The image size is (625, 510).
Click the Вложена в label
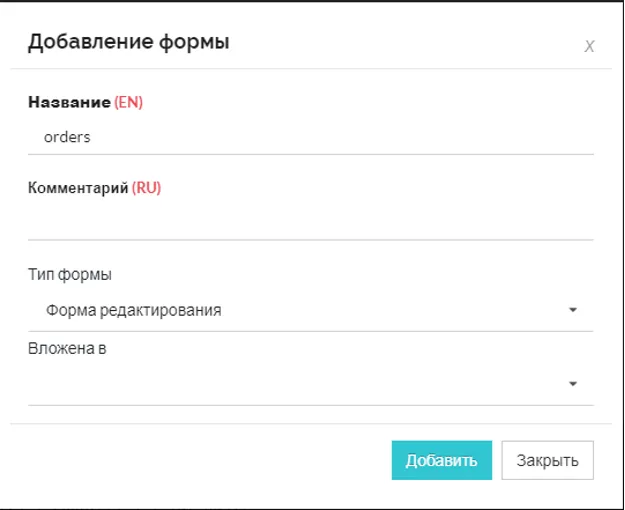67,349
